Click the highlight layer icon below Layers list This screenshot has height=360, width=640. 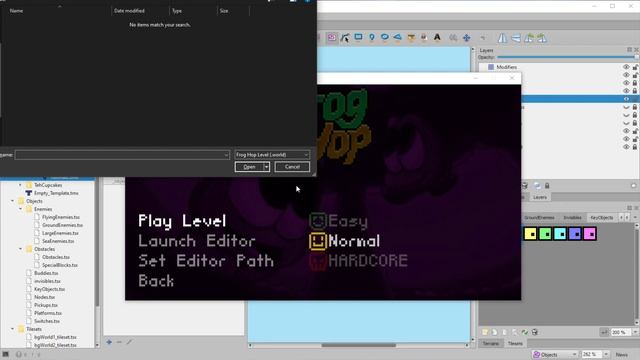tap(537, 186)
